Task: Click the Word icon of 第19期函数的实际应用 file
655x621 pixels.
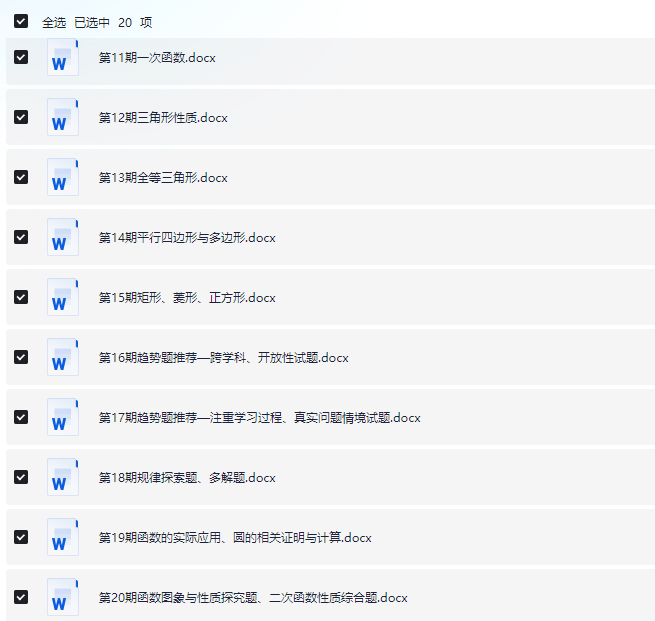Action: (x=63, y=537)
